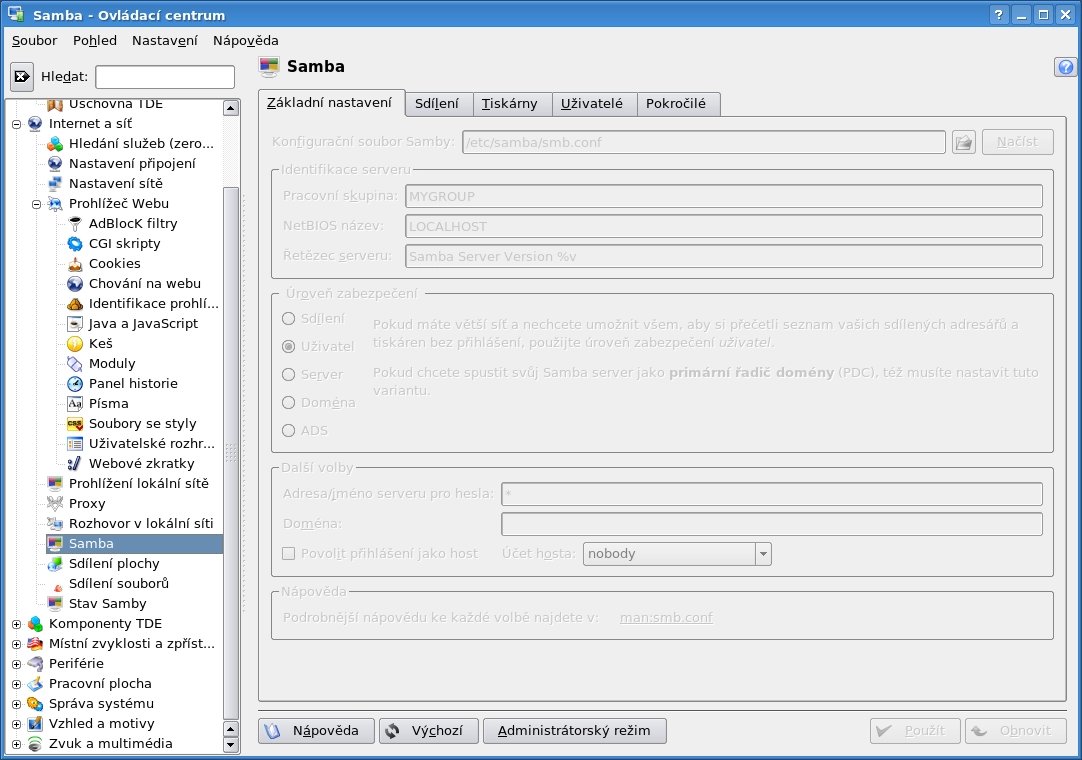Click the AdBlocK filtry funnel icon
1082x760 pixels.
75,224
